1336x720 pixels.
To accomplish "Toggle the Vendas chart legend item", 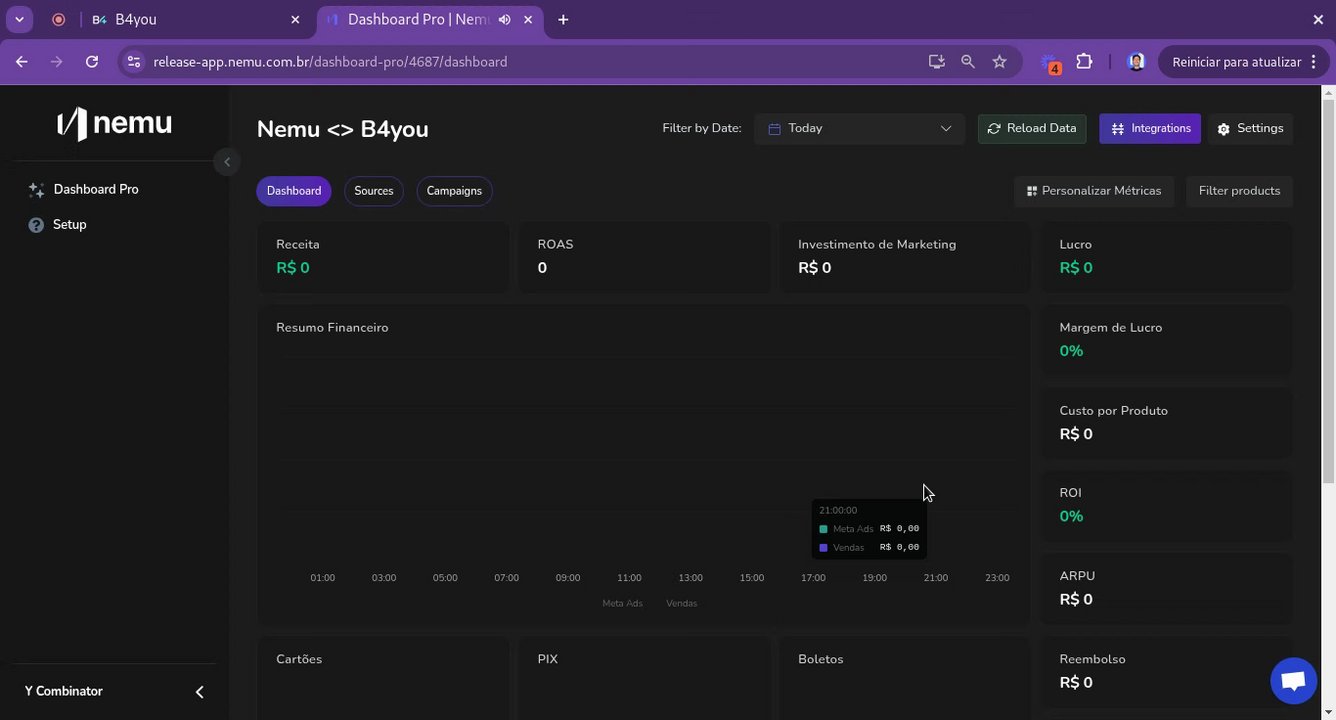I will (x=682, y=603).
